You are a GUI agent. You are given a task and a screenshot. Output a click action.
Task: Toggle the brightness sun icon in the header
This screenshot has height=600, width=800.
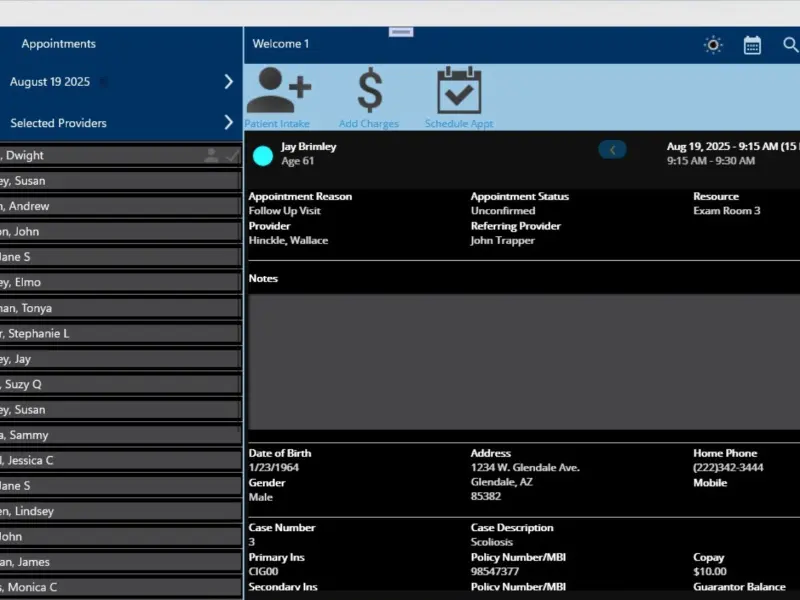click(x=713, y=45)
